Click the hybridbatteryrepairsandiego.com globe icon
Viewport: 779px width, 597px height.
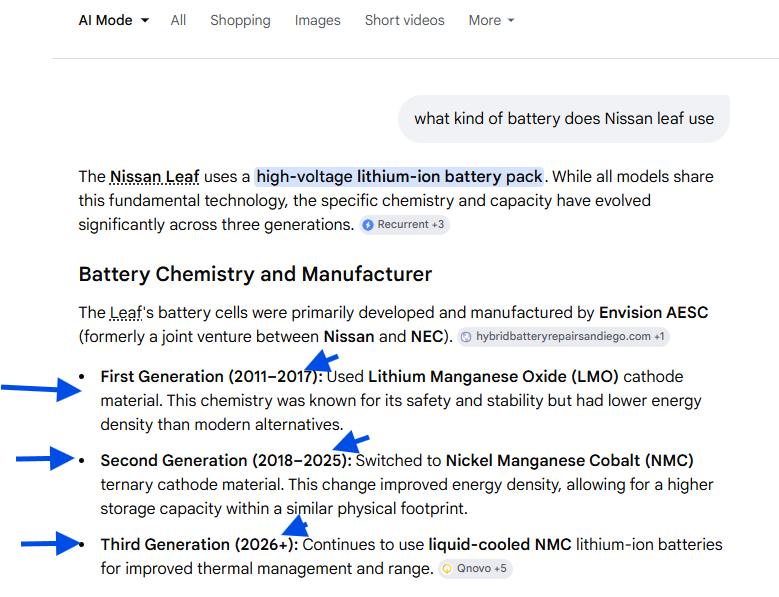coord(466,337)
